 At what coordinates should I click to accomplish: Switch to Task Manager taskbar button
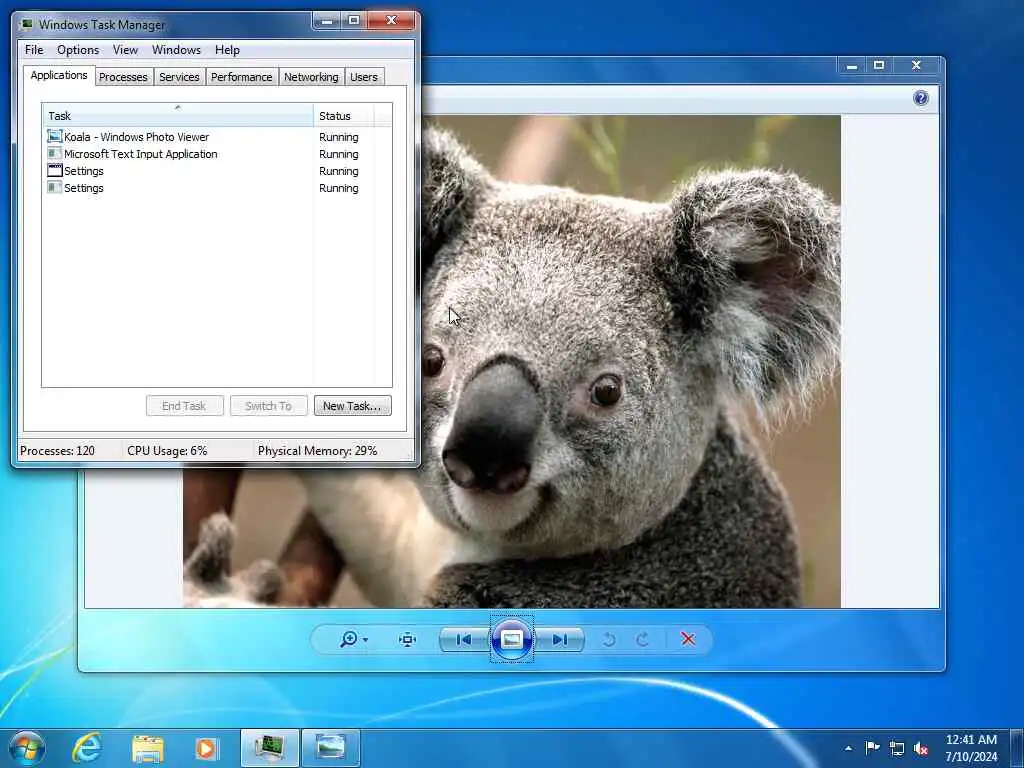point(269,748)
